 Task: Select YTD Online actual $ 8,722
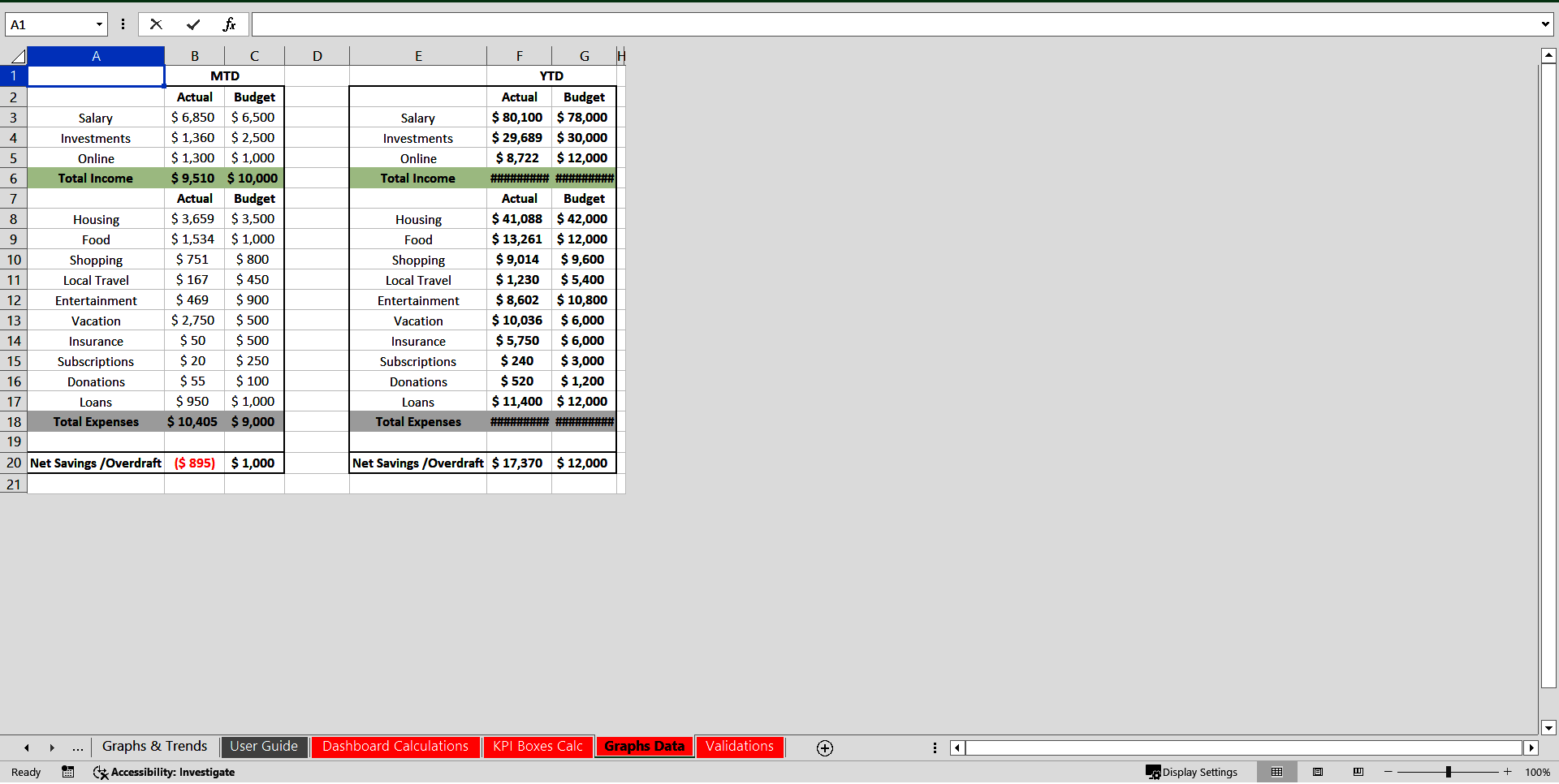519,157
